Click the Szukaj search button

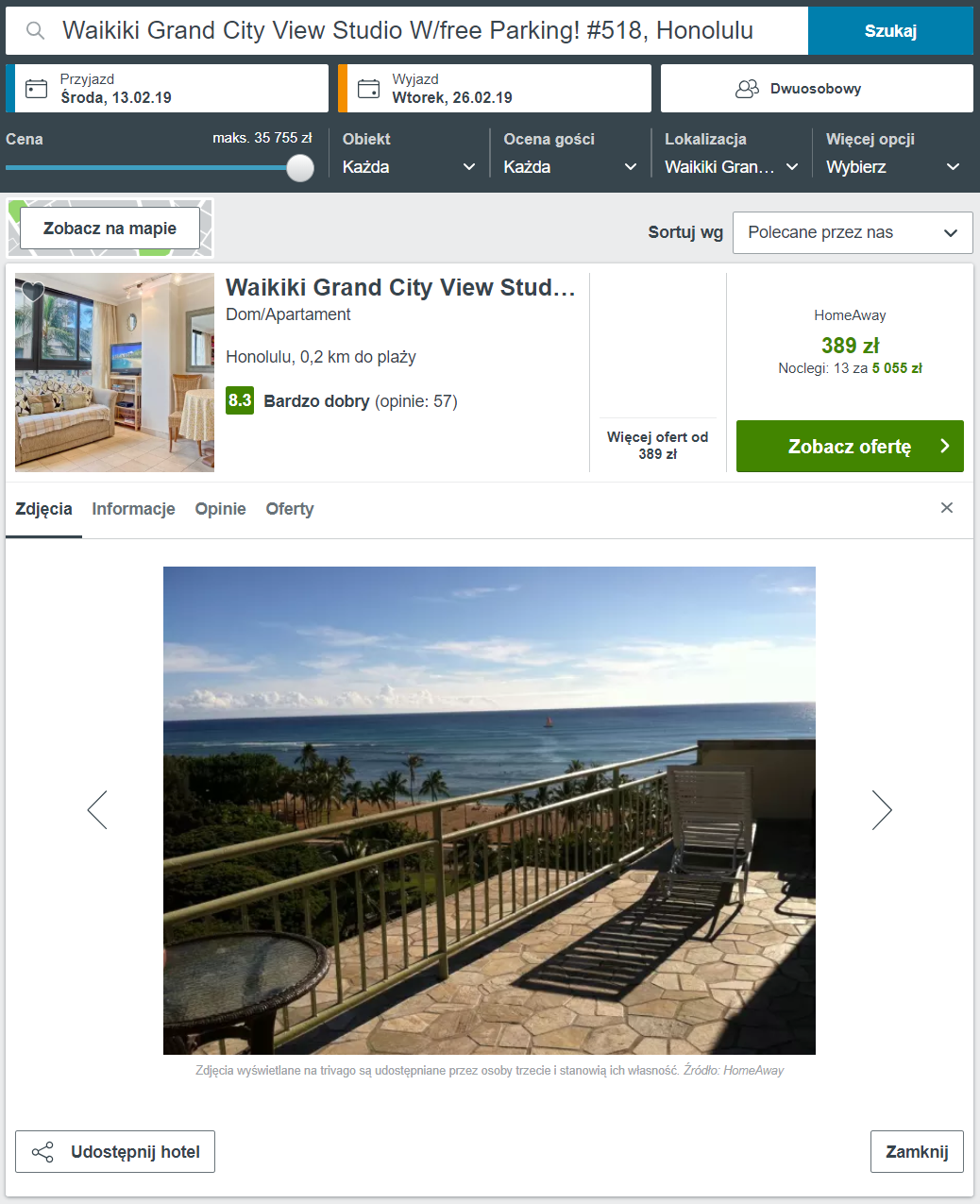[890, 31]
